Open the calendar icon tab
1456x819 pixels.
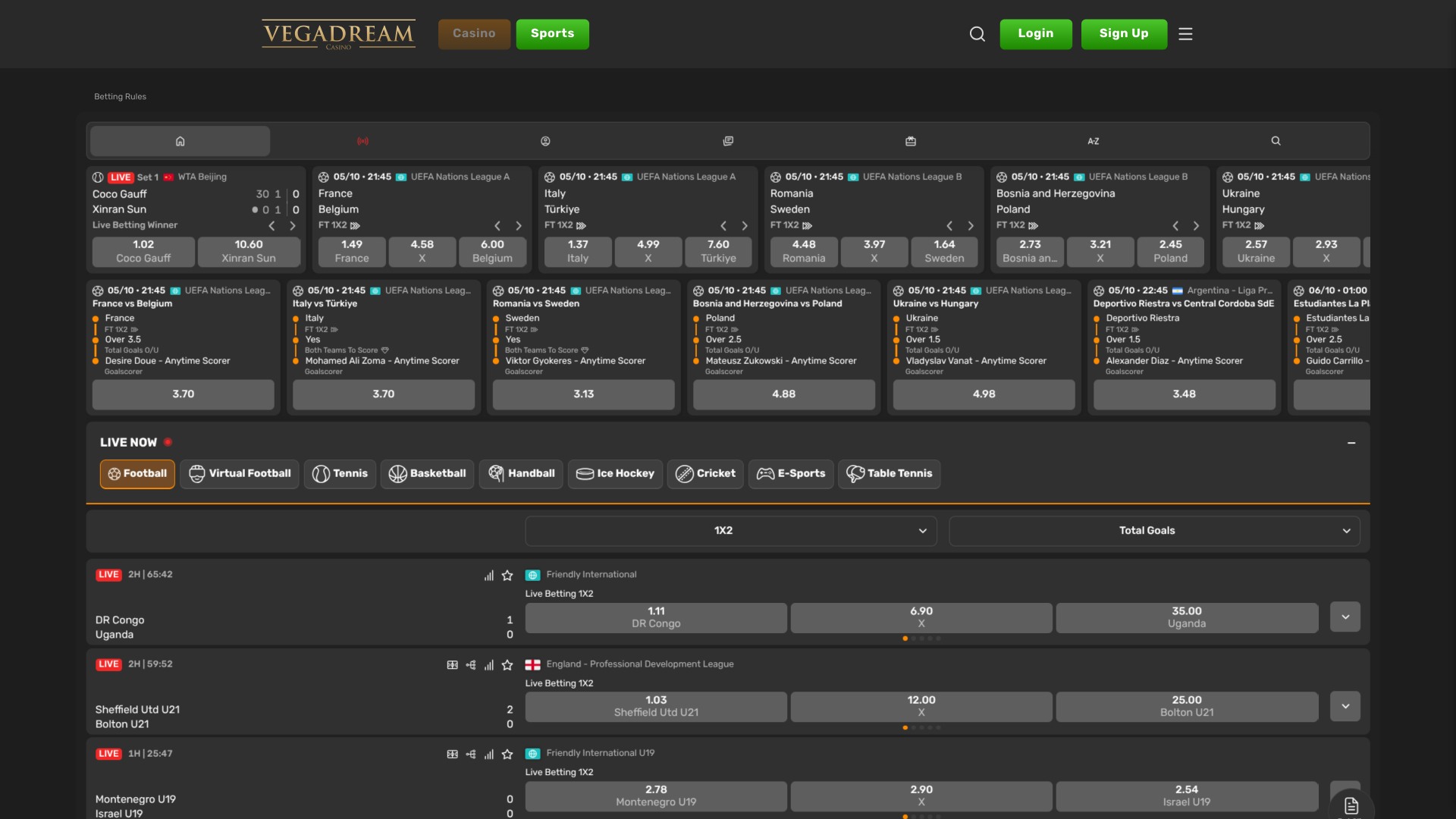pos(911,141)
